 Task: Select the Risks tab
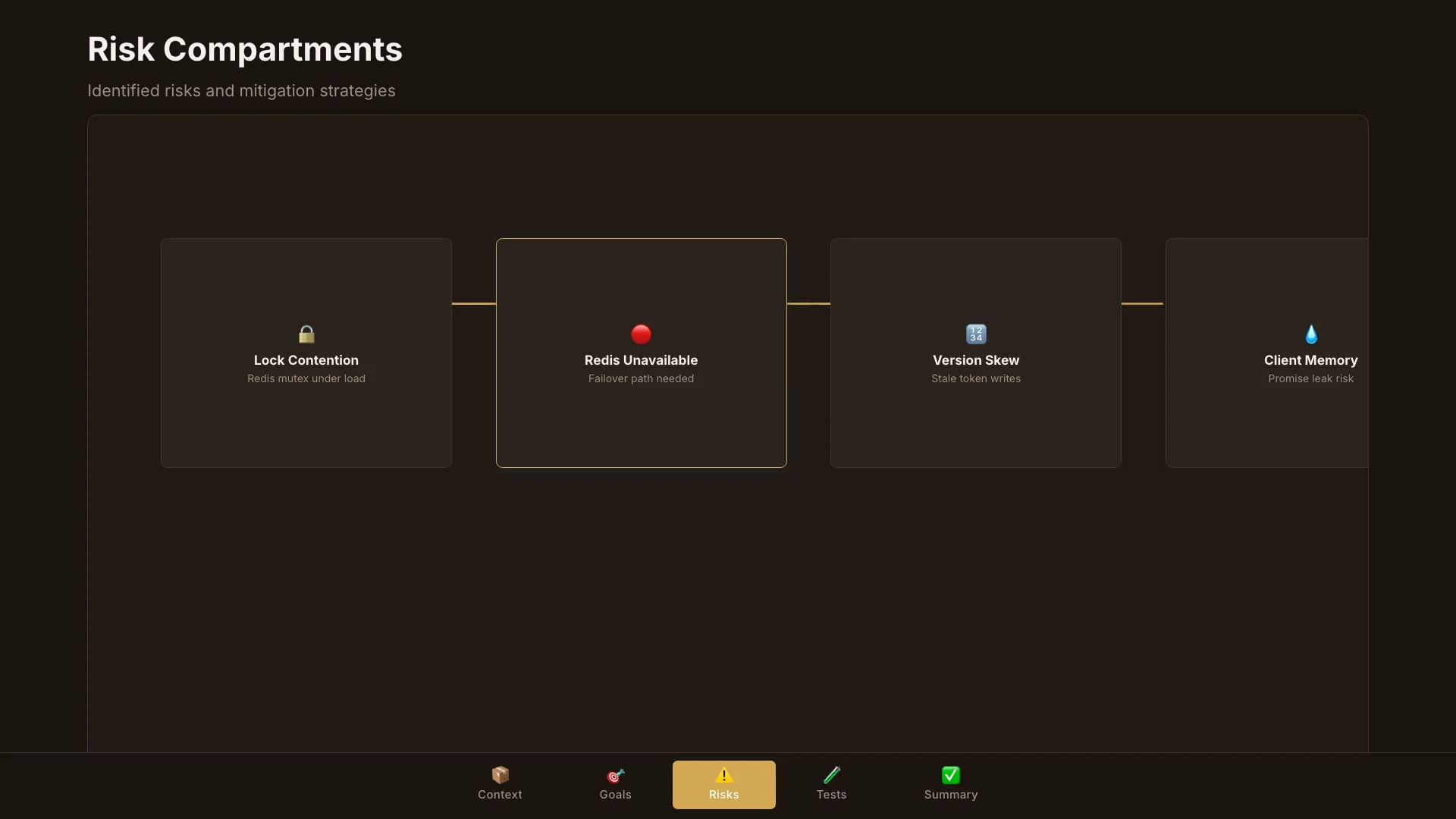point(724,785)
